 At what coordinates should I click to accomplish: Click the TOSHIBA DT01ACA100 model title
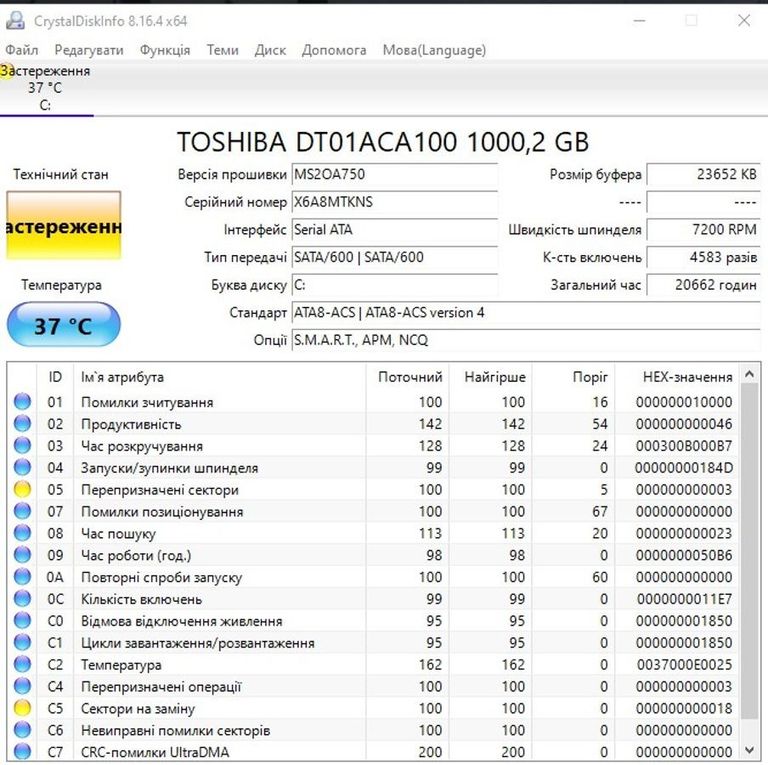click(383, 142)
